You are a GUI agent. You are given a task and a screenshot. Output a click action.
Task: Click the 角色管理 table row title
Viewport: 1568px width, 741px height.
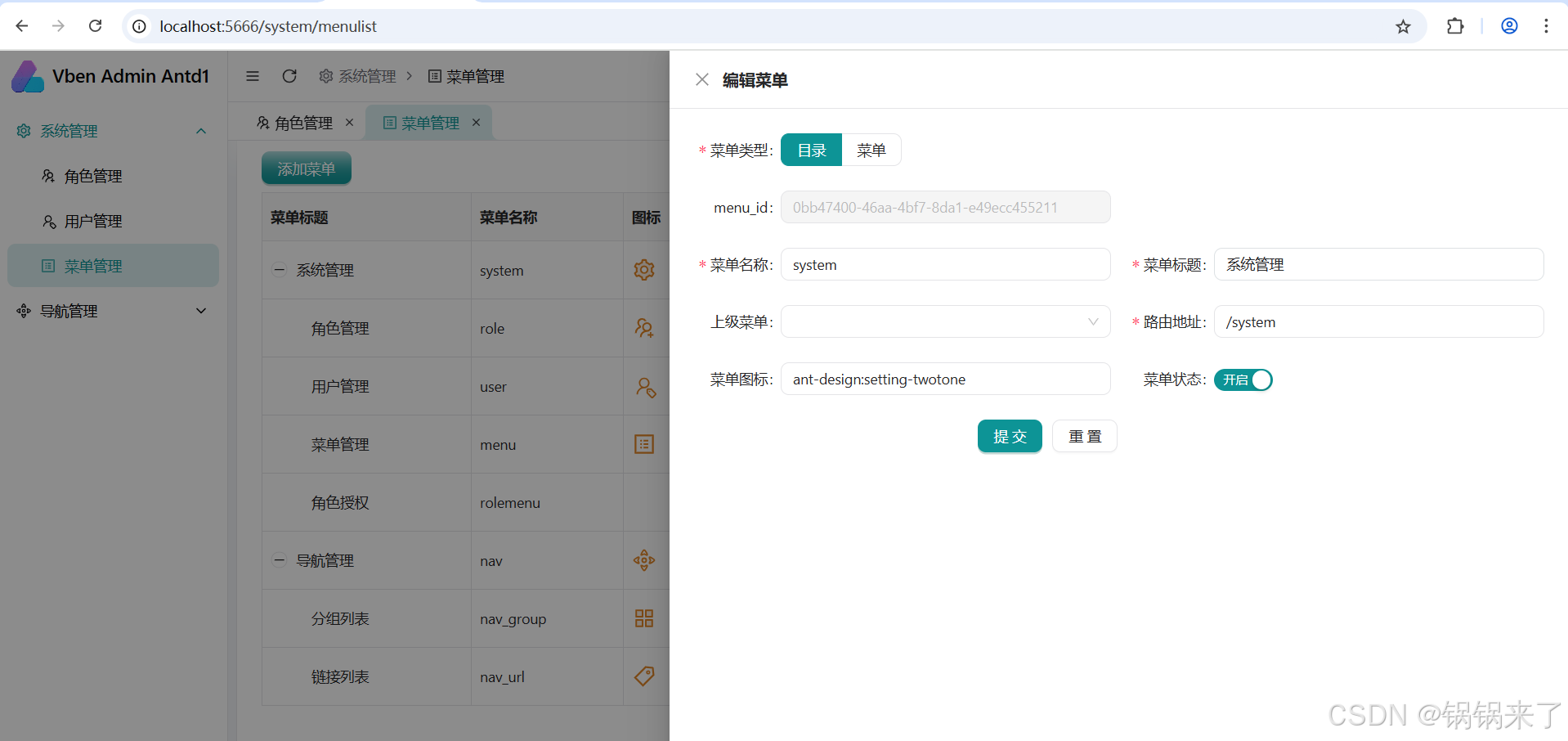[x=340, y=328]
